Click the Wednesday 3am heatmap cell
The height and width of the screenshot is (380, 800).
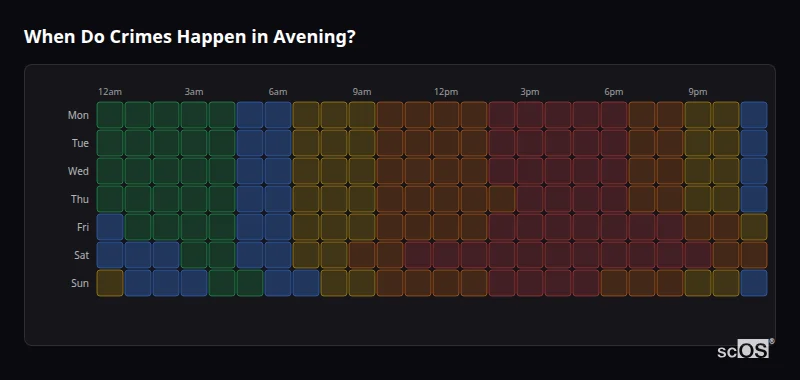click(x=194, y=171)
